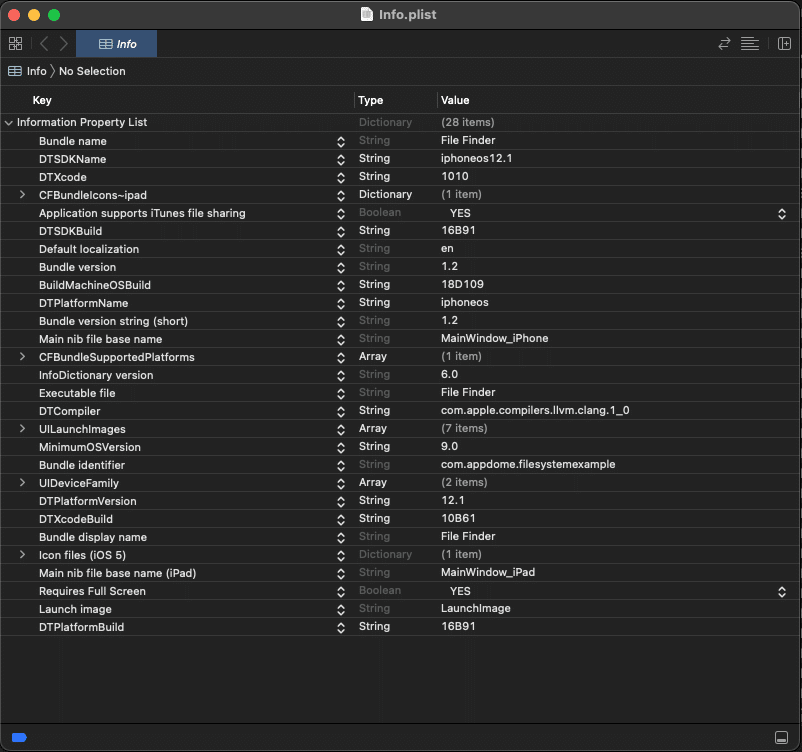Viewport: 802px width, 752px height.
Task: Open the YES dropdown for Requires Full Screen
Action: [781, 591]
